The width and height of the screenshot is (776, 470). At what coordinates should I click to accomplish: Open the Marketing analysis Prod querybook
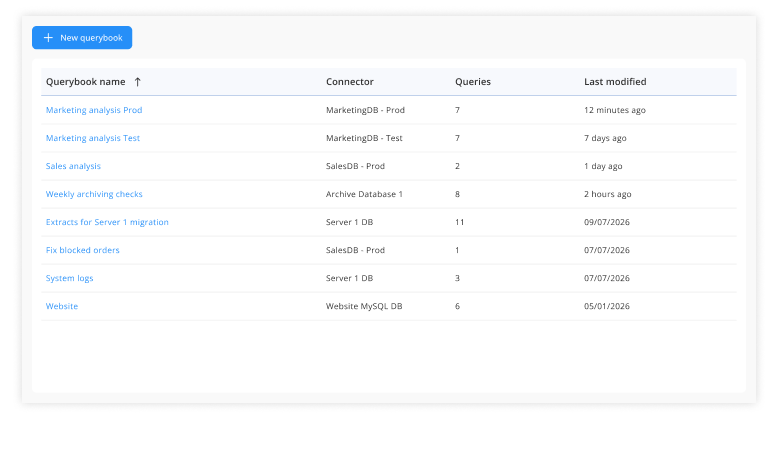tap(94, 110)
